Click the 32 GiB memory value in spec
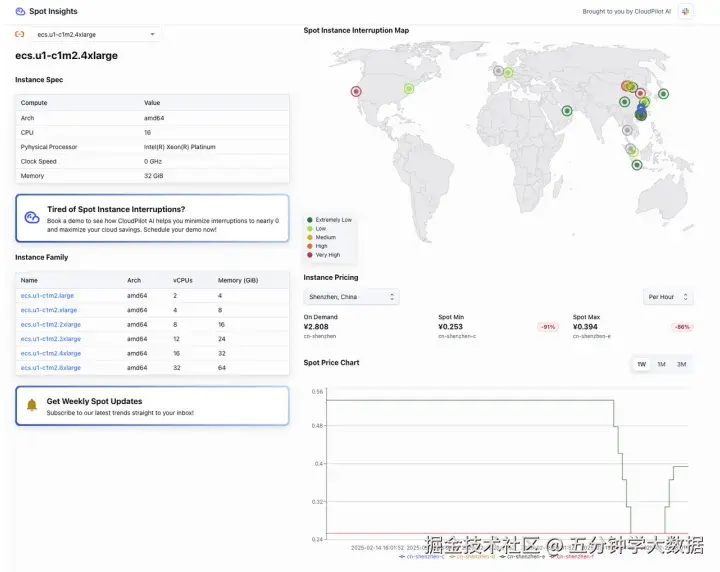The image size is (720, 572). tap(153, 176)
